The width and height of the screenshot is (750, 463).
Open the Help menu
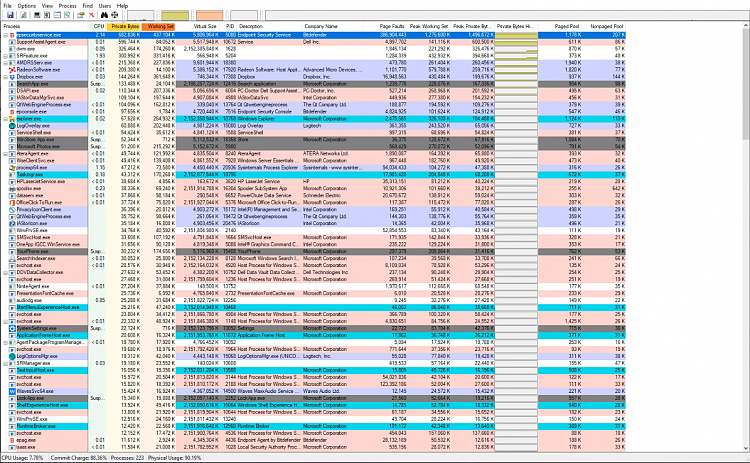[x=122, y=6]
